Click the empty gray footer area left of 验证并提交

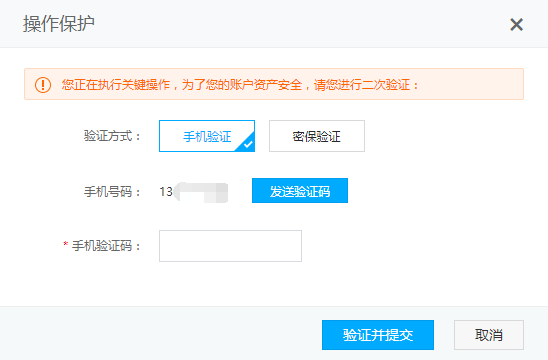(161, 334)
